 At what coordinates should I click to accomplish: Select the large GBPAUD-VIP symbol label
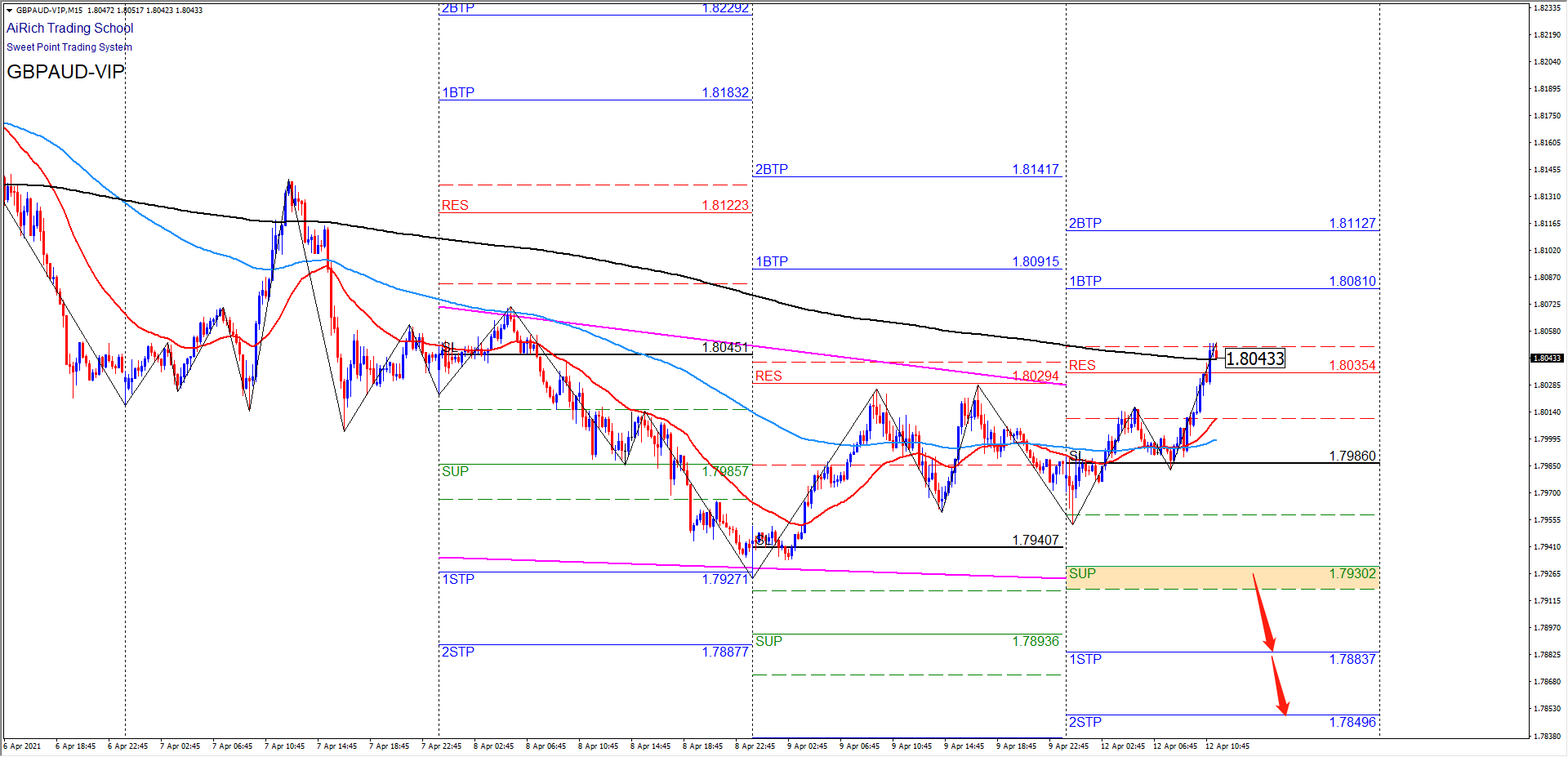pyautogui.click(x=65, y=72)
